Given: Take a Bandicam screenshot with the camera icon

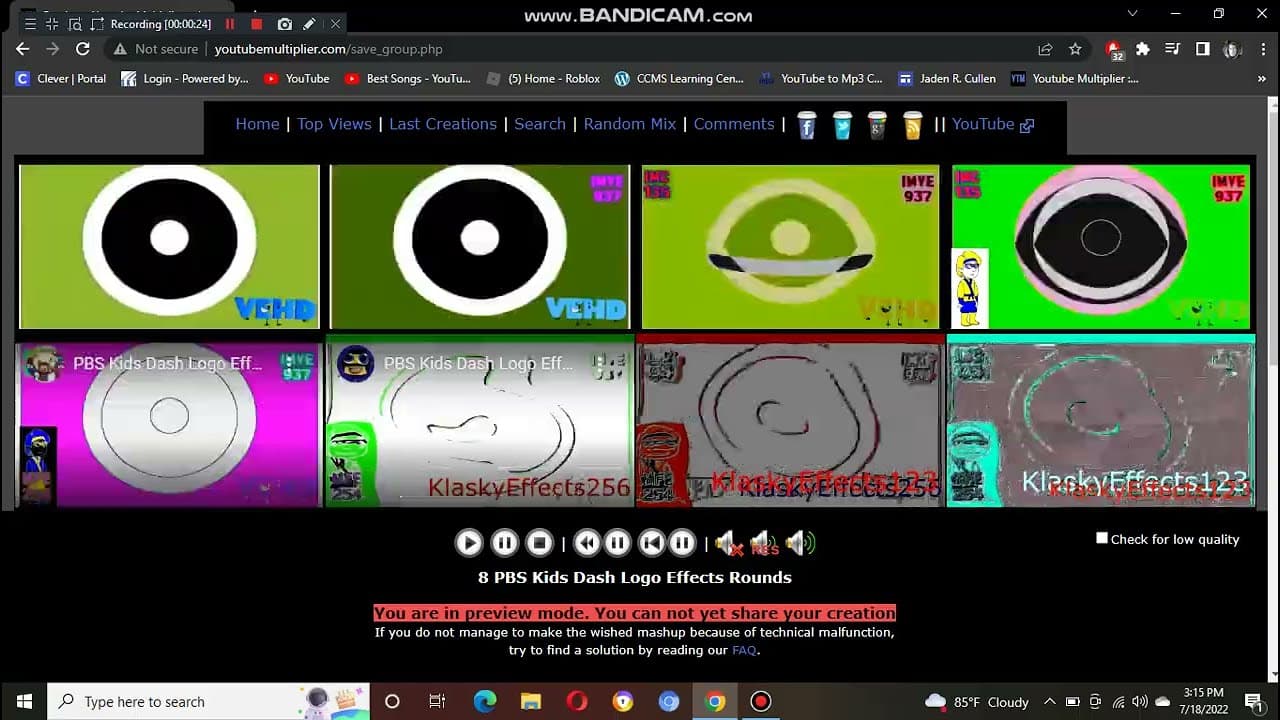Looking at the screenshot, I should (285, 24).
